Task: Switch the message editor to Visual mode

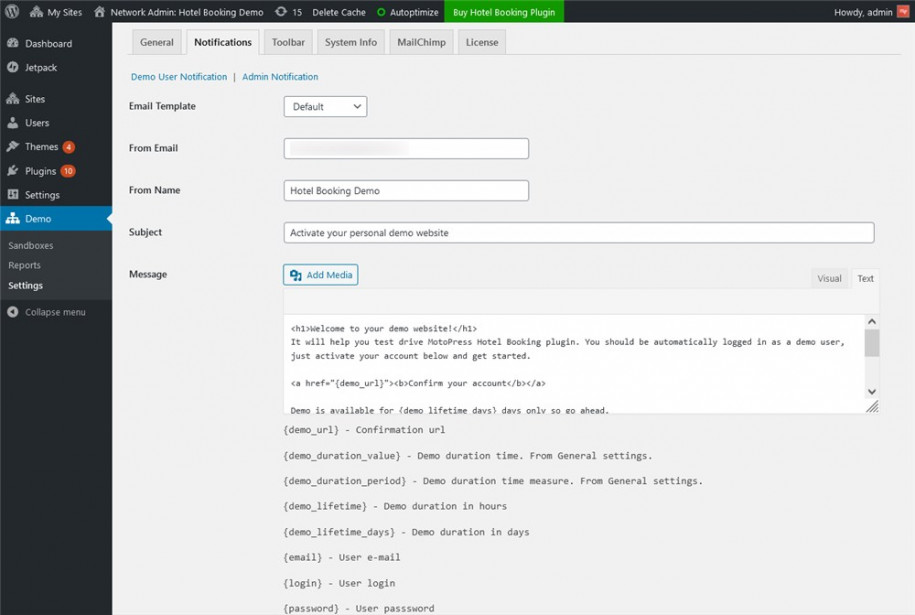Action: click(830, 278)
